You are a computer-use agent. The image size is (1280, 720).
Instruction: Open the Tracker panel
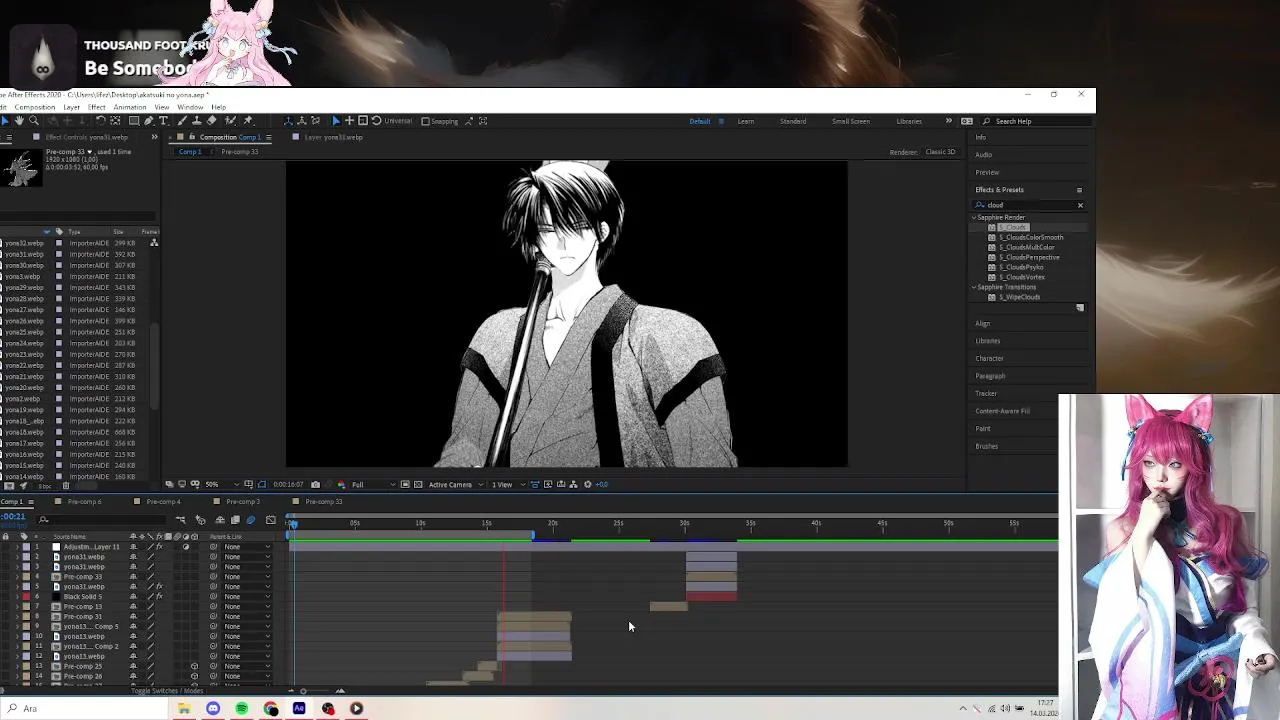click(x=986, y=393)
